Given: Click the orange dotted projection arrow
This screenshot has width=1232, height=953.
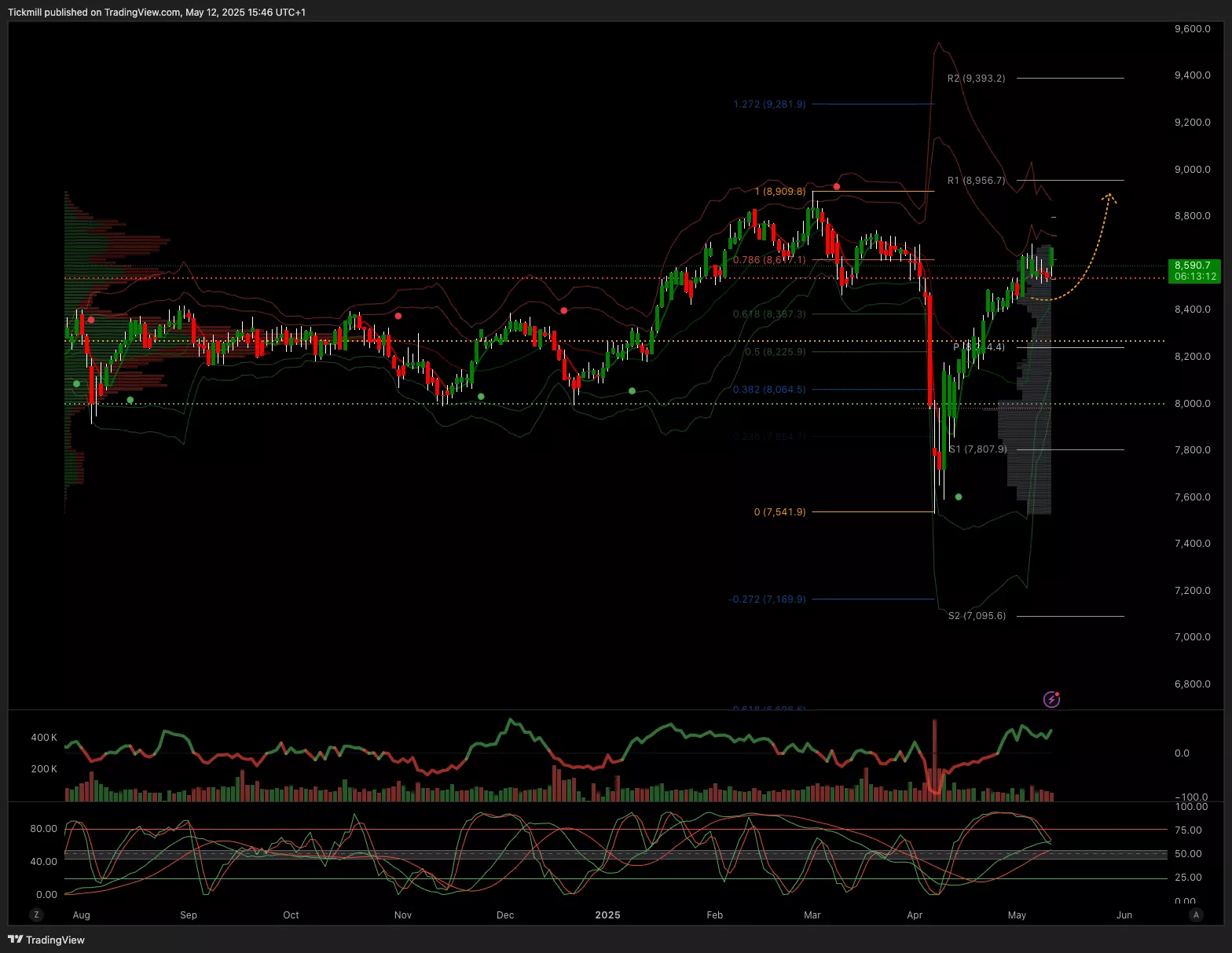Looking at the screenshot, I should click(1090, 259).
